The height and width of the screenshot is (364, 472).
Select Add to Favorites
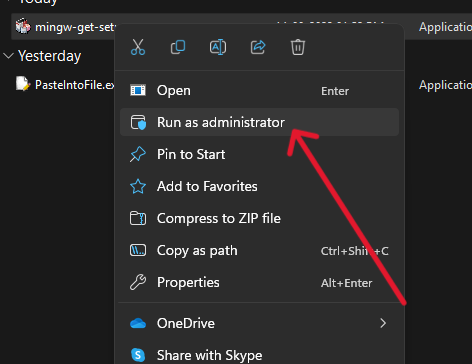click(x=259, y=186)
